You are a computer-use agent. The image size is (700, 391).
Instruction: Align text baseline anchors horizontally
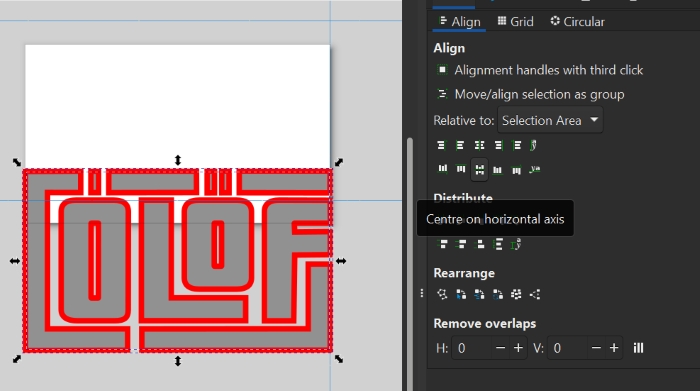(x=534, y=146)
